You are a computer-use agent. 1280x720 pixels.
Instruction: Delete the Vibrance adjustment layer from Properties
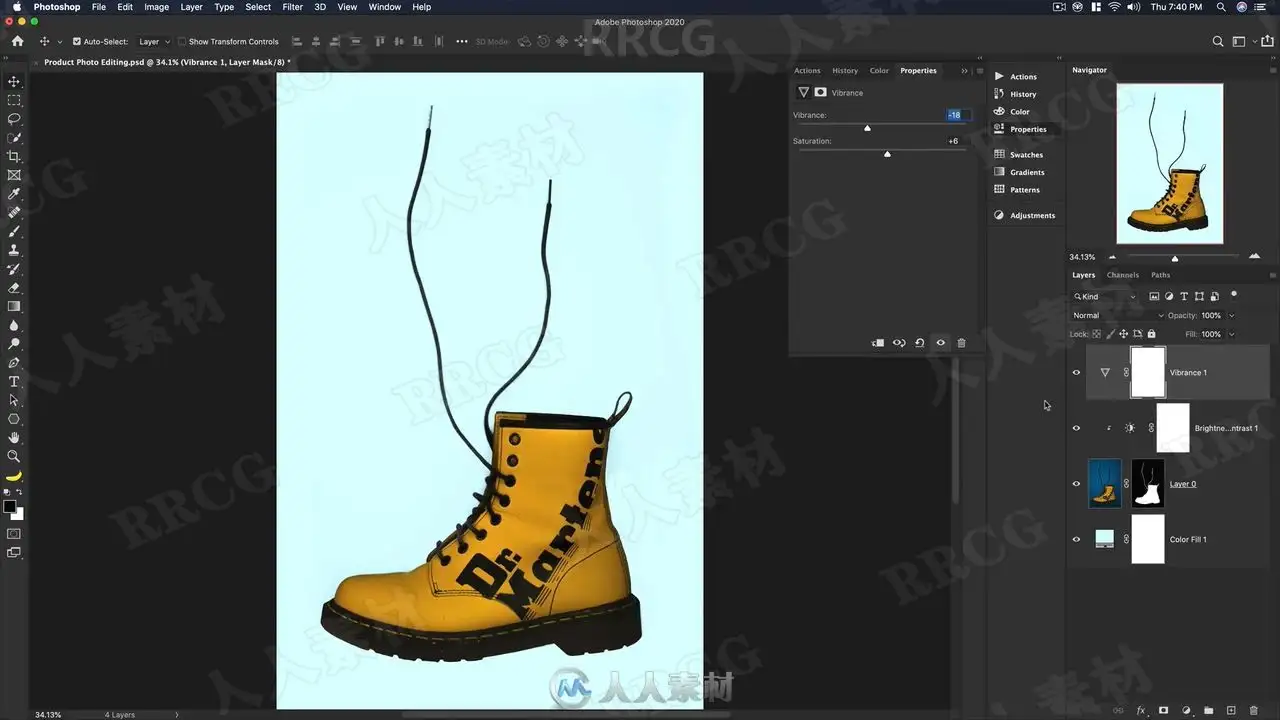[962, 343]
